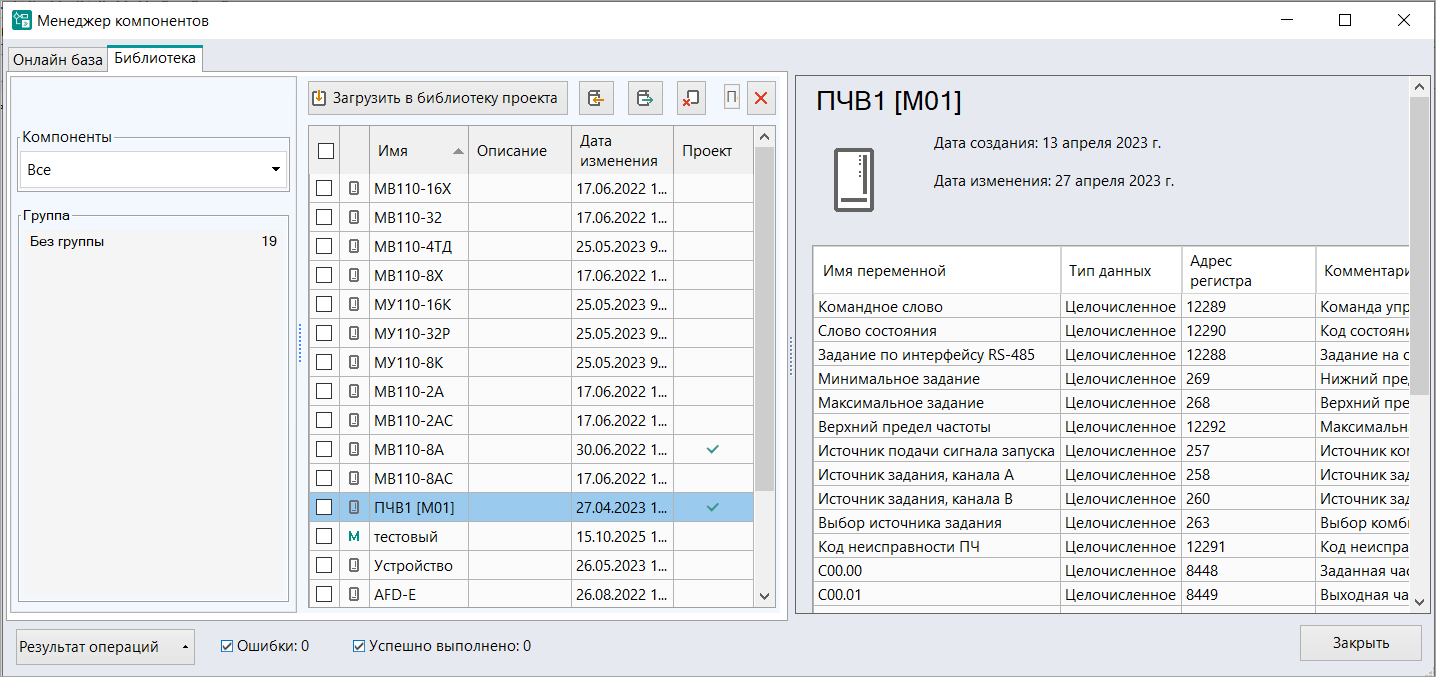
Task: Select the Библиотека tab
Action: [x=155, y=59]
